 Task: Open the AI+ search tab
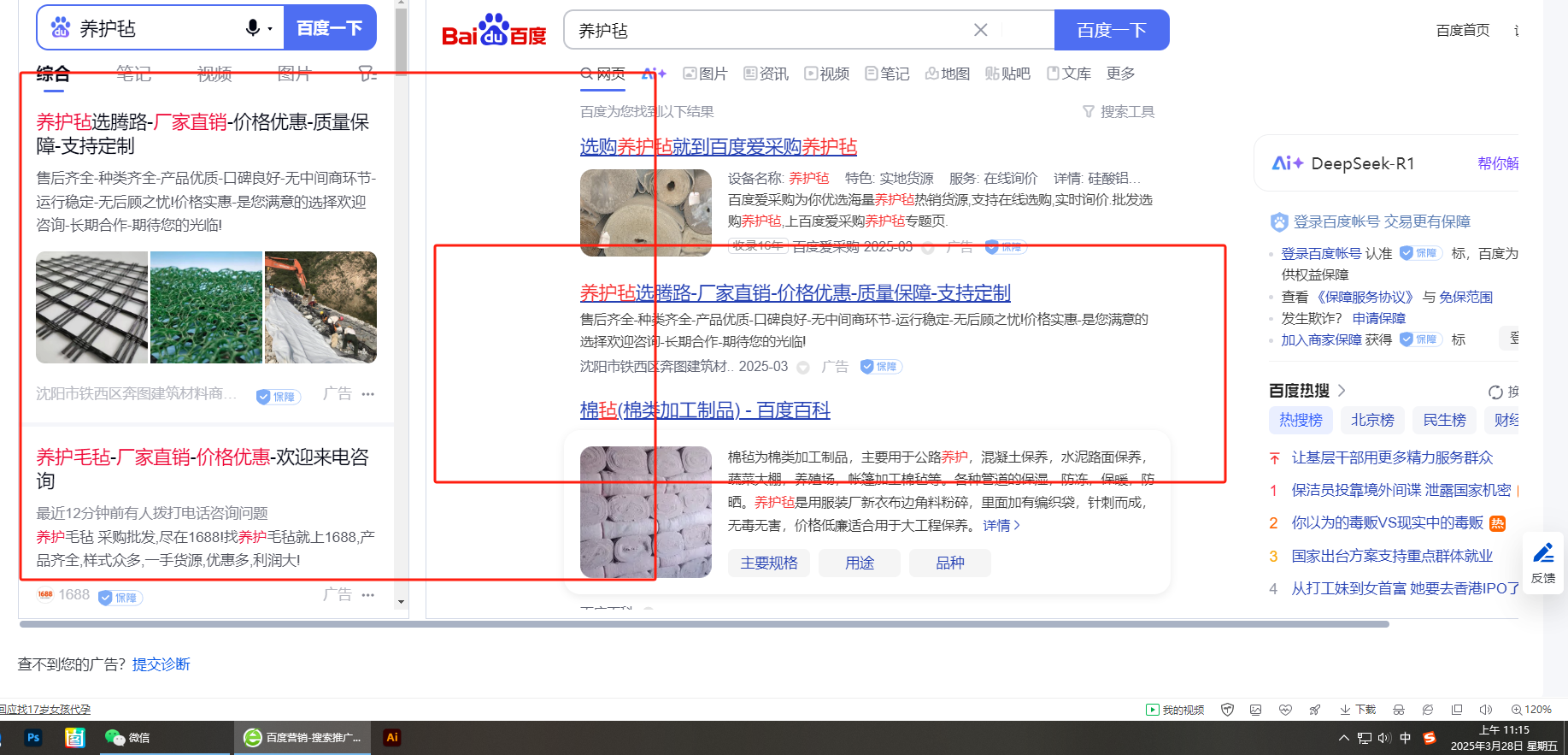pos(654,74)
